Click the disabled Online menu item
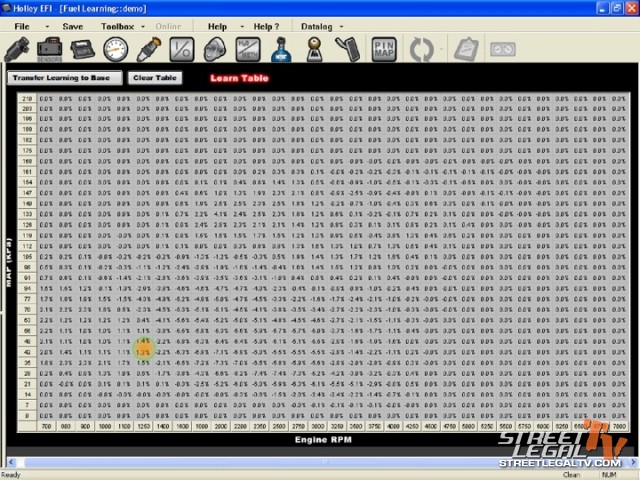640x480 pixels. tap(168, 27)
